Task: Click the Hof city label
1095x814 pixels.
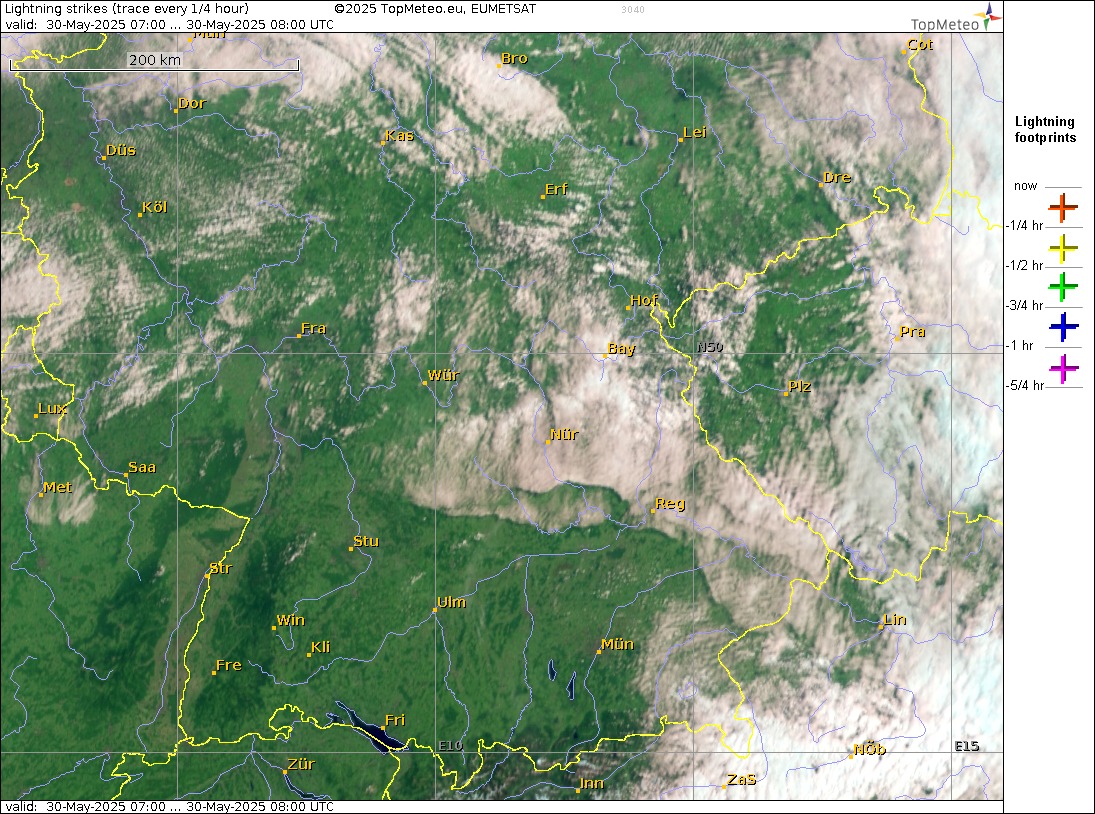Action: (643, 300)
